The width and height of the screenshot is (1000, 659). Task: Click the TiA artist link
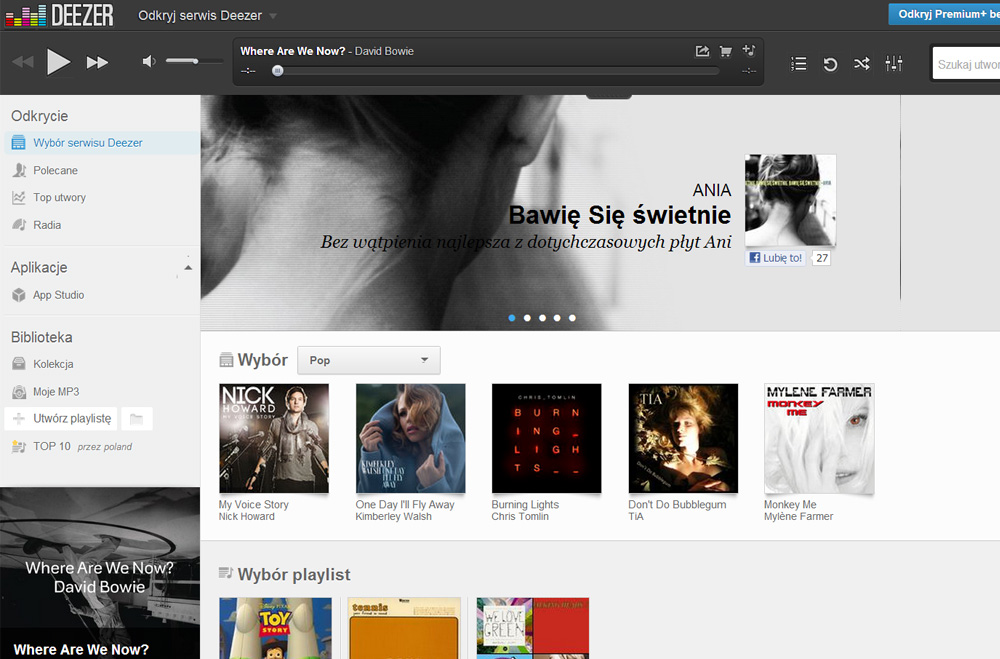[636, 517]
